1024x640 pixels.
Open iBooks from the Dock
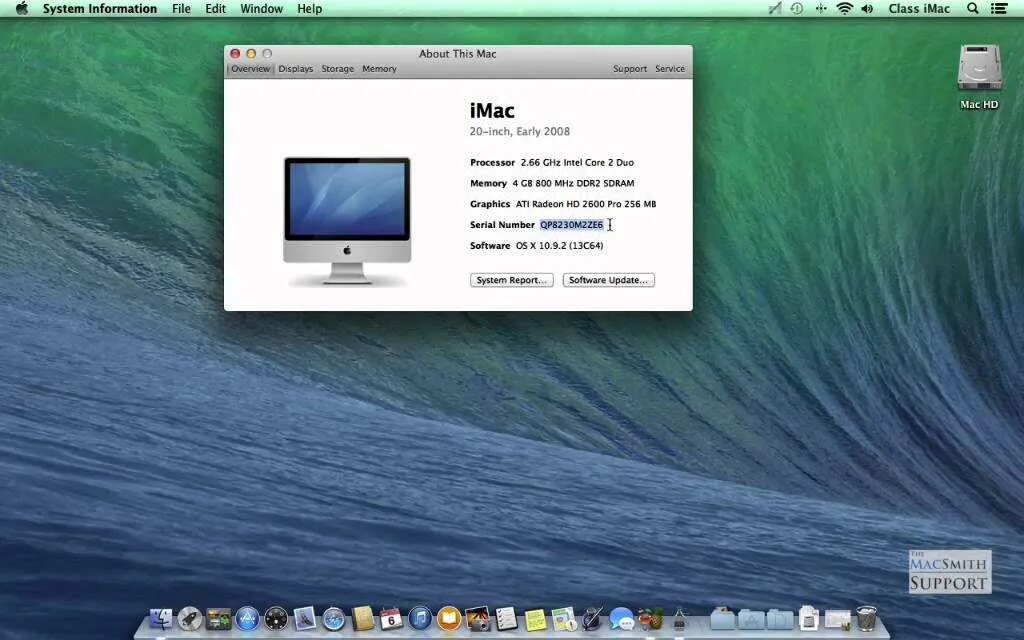[449, 618]
